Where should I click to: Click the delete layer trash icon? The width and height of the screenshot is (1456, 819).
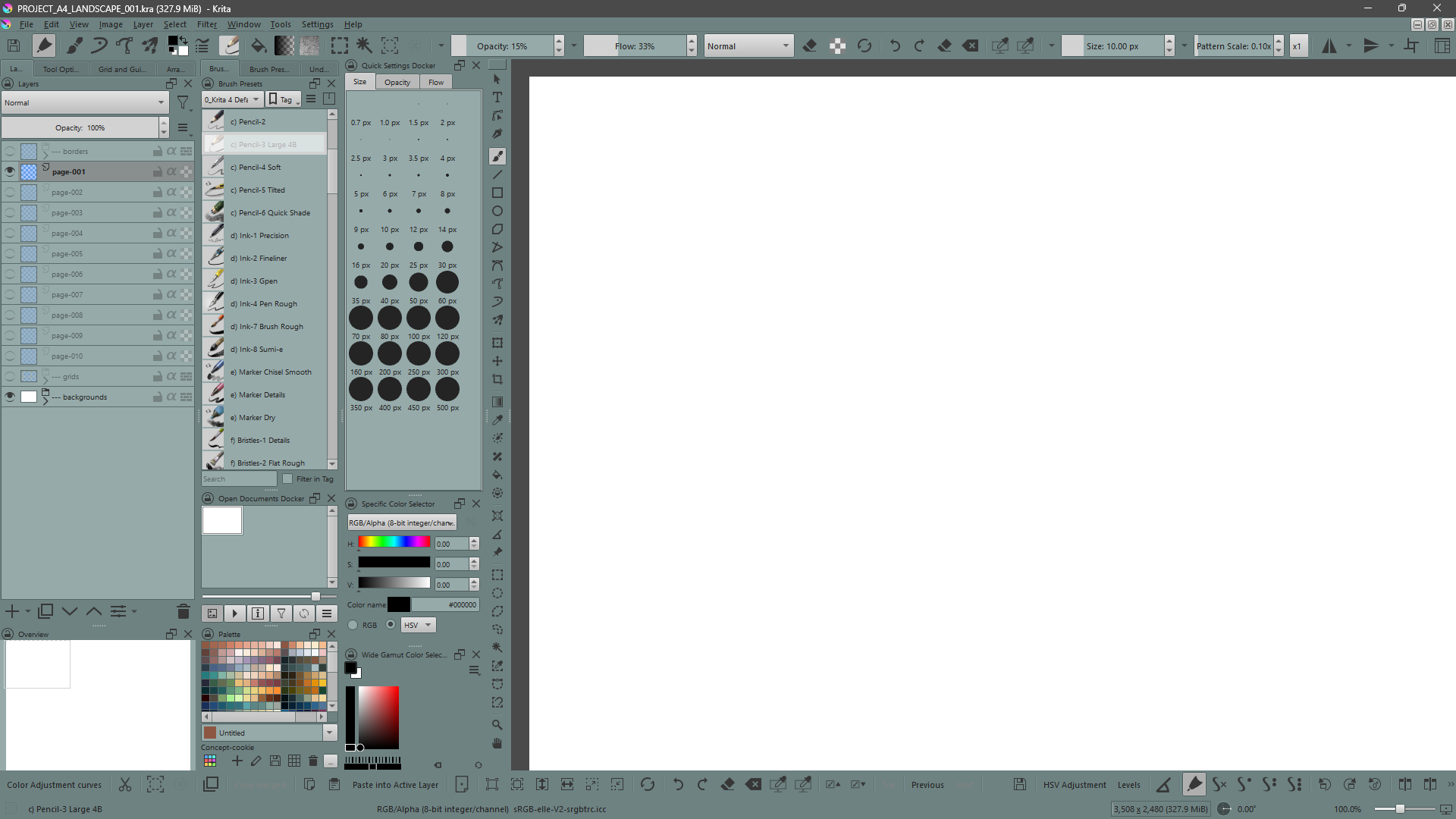pos(183,611)
